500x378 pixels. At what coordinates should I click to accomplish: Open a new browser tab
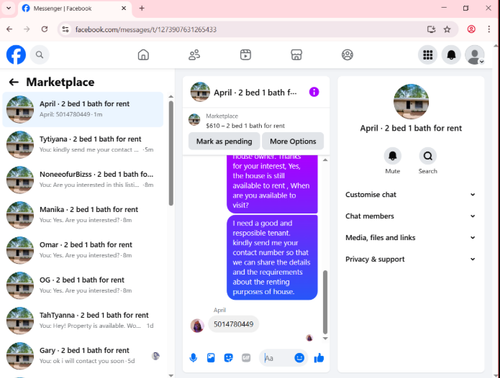click(x=142, y=8)
